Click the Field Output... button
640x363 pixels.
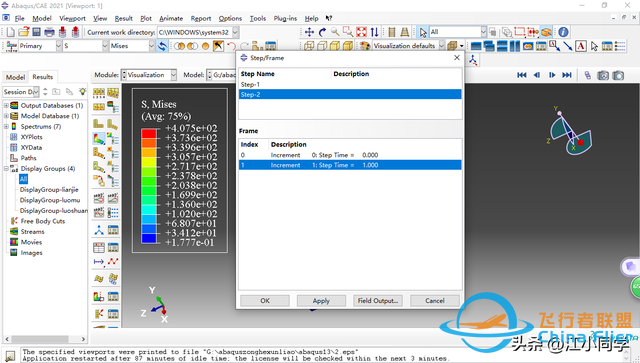(378, 301)
